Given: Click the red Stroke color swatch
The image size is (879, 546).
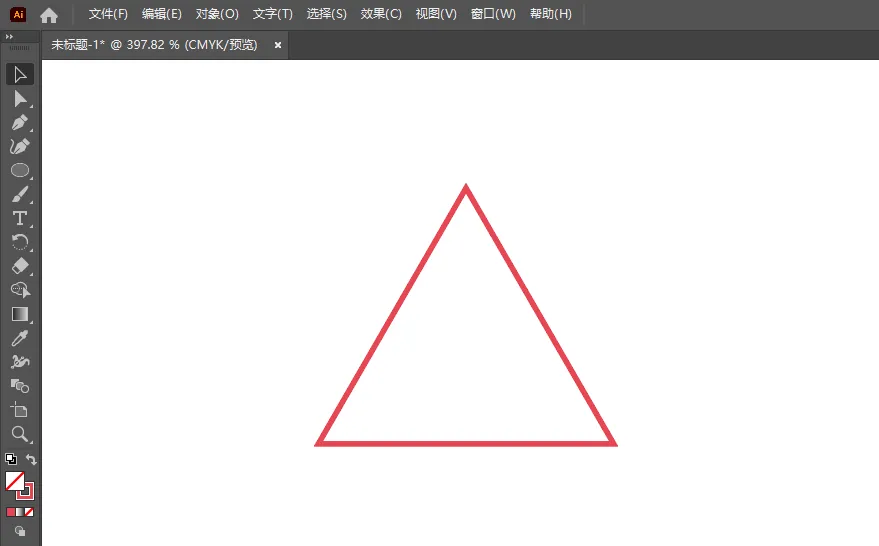Looking at the screenshot, I should (29, 493).
